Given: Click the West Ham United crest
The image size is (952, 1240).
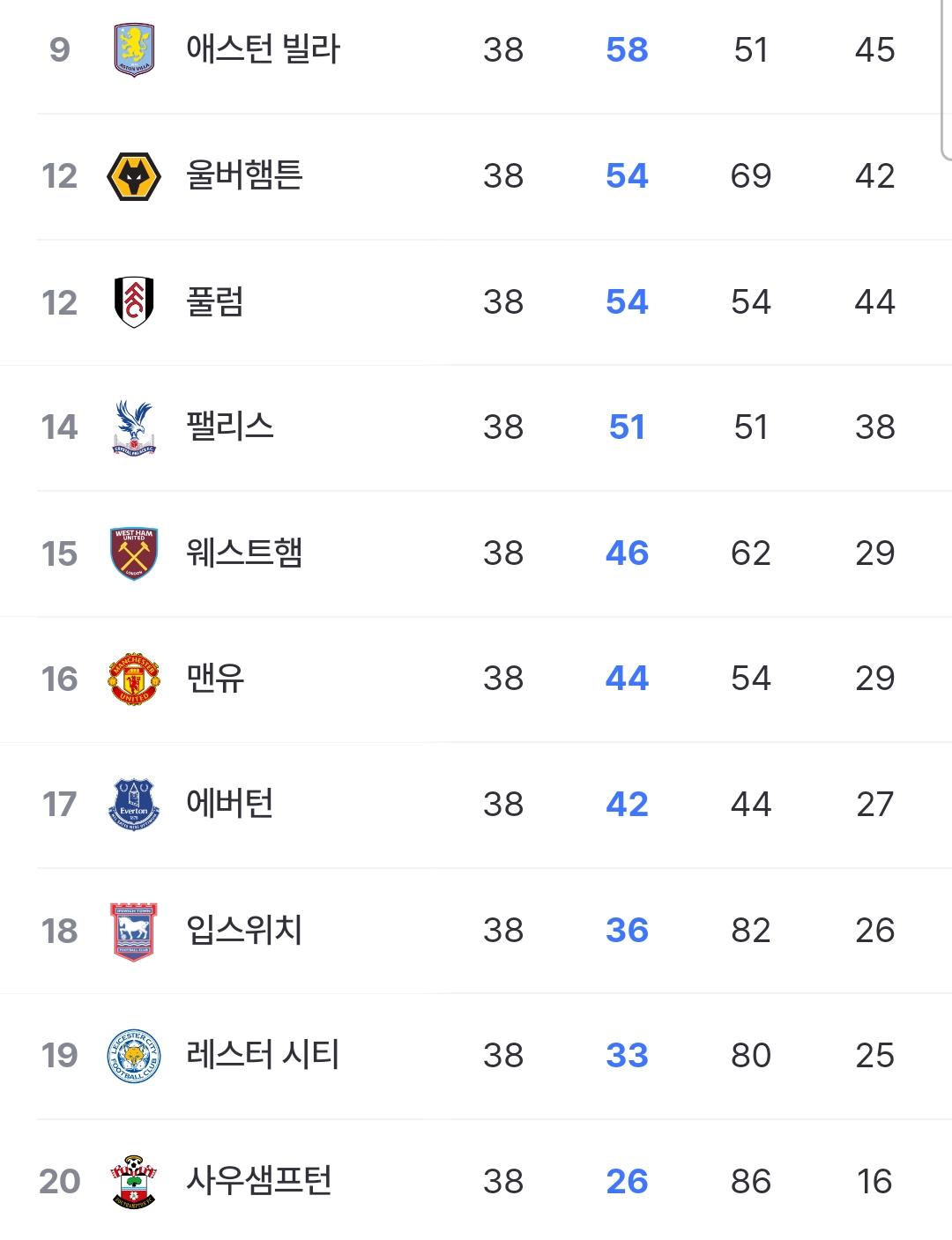Looking at the screenshot, I should [x=133, y=553].
